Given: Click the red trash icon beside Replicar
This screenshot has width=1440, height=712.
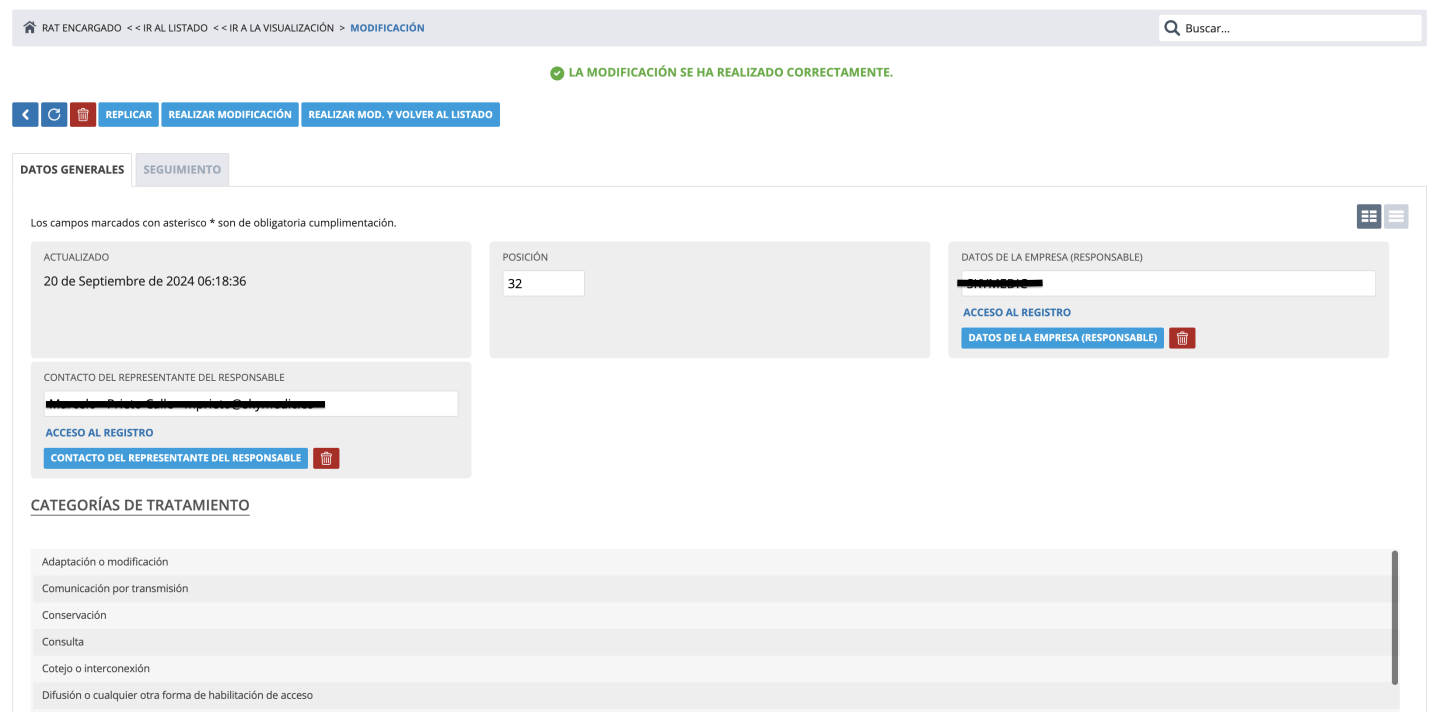Looking at the screenshot, I should (83, 115).
